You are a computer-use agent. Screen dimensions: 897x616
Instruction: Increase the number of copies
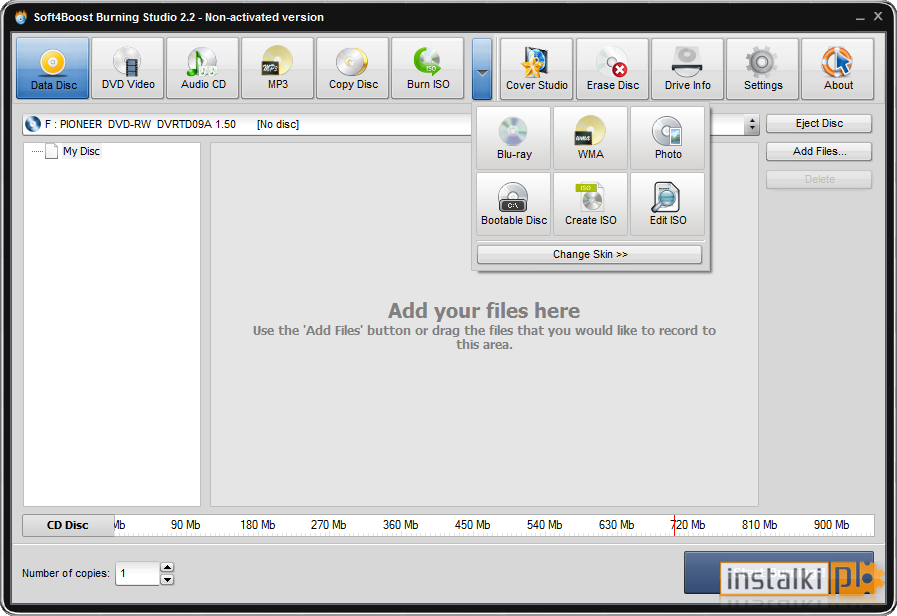[167, 567]
